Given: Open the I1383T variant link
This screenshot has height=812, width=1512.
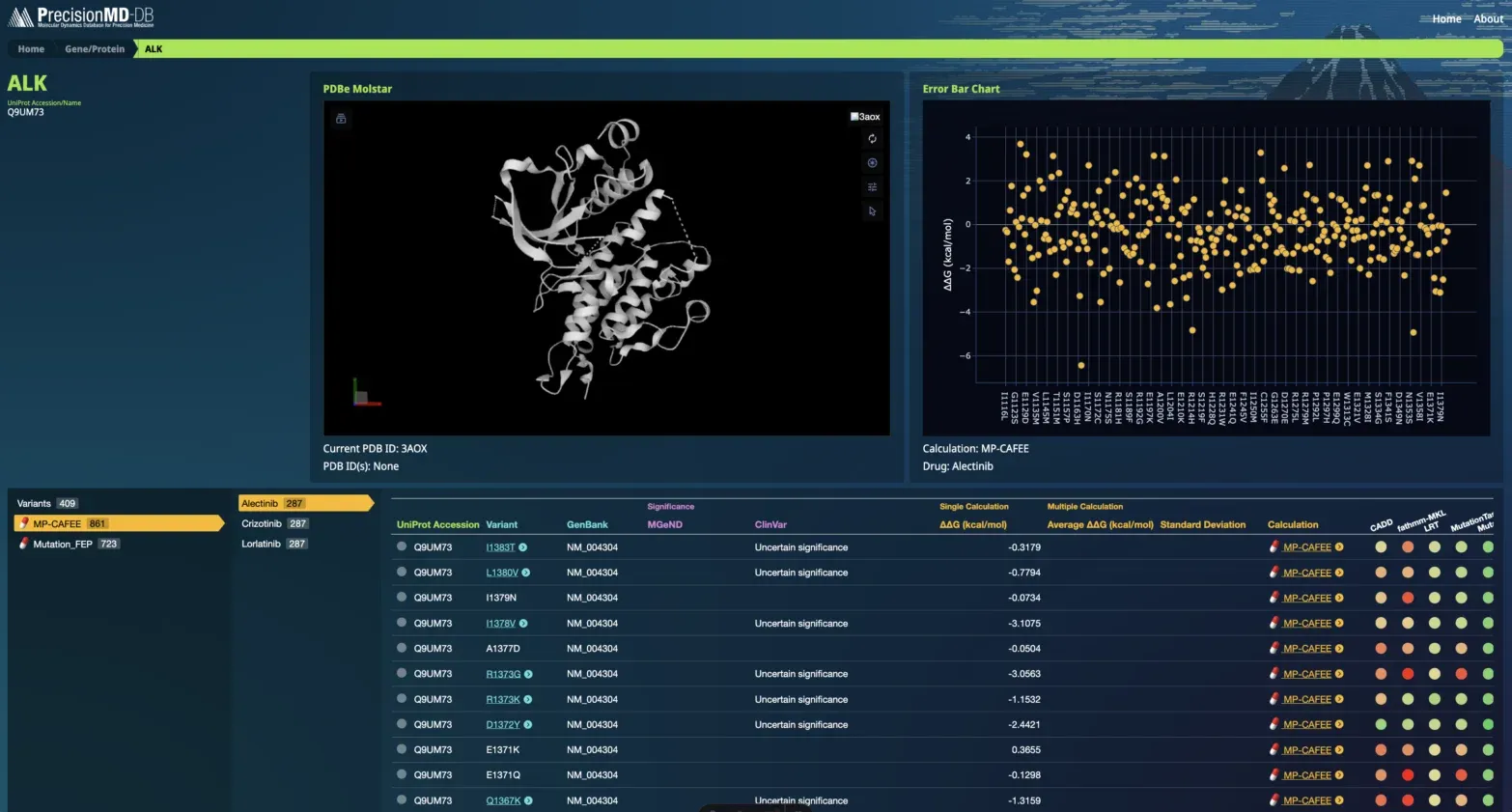Looking at the screenshot, I should pos(500,547).
